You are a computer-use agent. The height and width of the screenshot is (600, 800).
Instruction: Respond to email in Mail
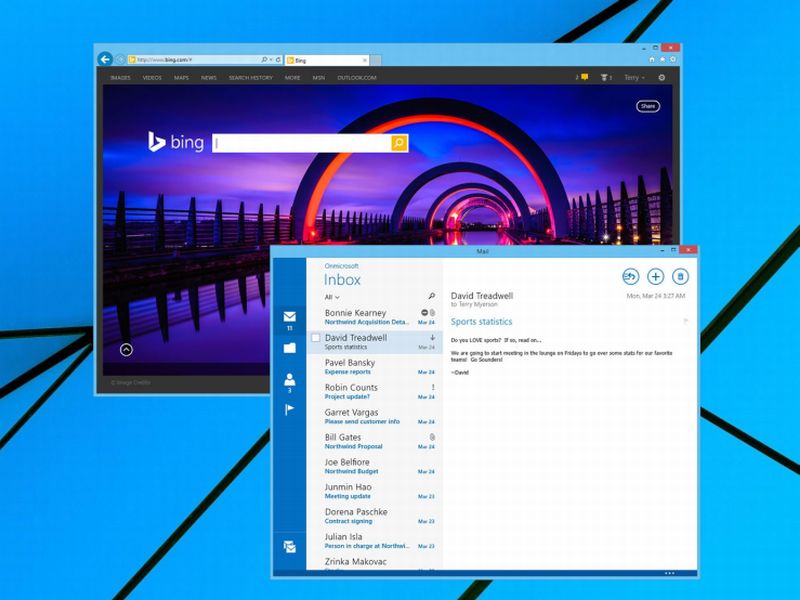(x=631, y=277)
